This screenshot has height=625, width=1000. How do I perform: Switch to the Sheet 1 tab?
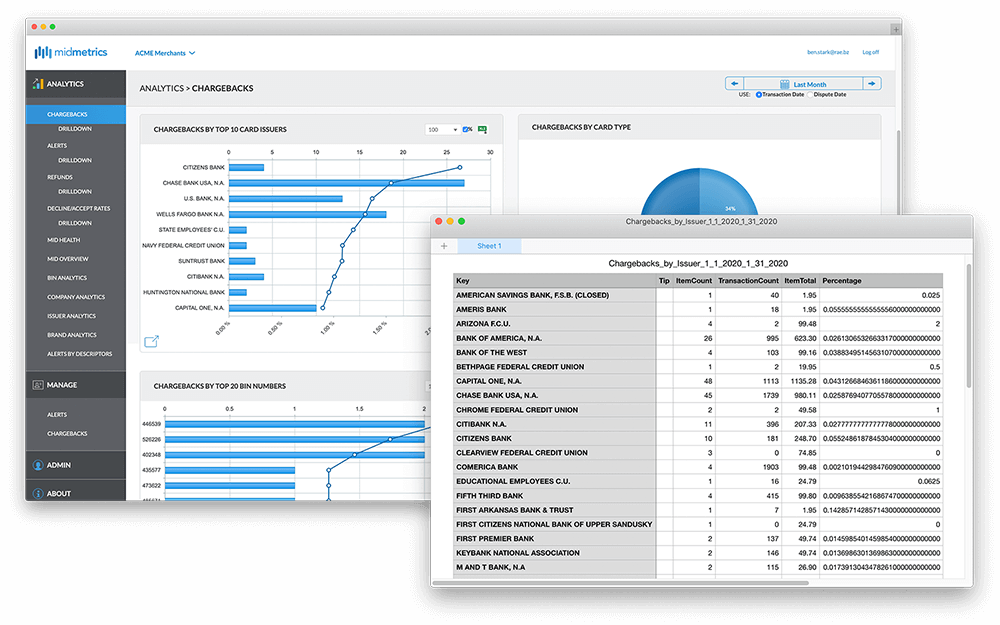[x=489, y=246]
